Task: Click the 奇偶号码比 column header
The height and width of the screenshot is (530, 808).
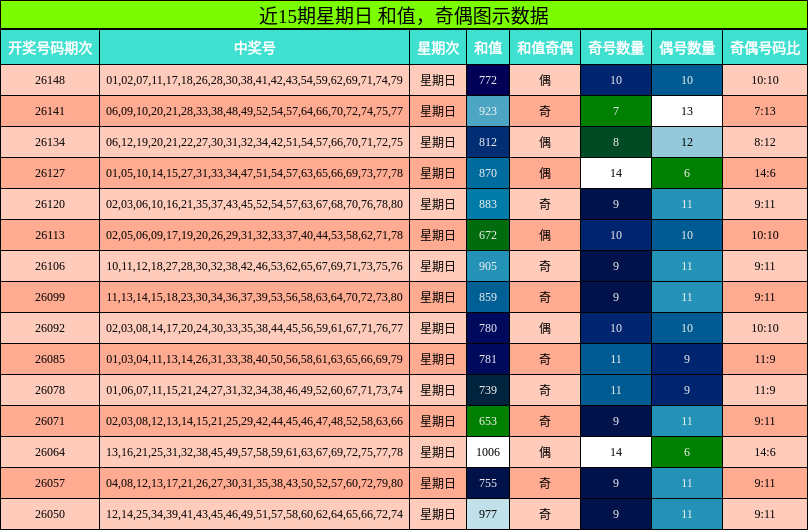Action: coord(765,47)
